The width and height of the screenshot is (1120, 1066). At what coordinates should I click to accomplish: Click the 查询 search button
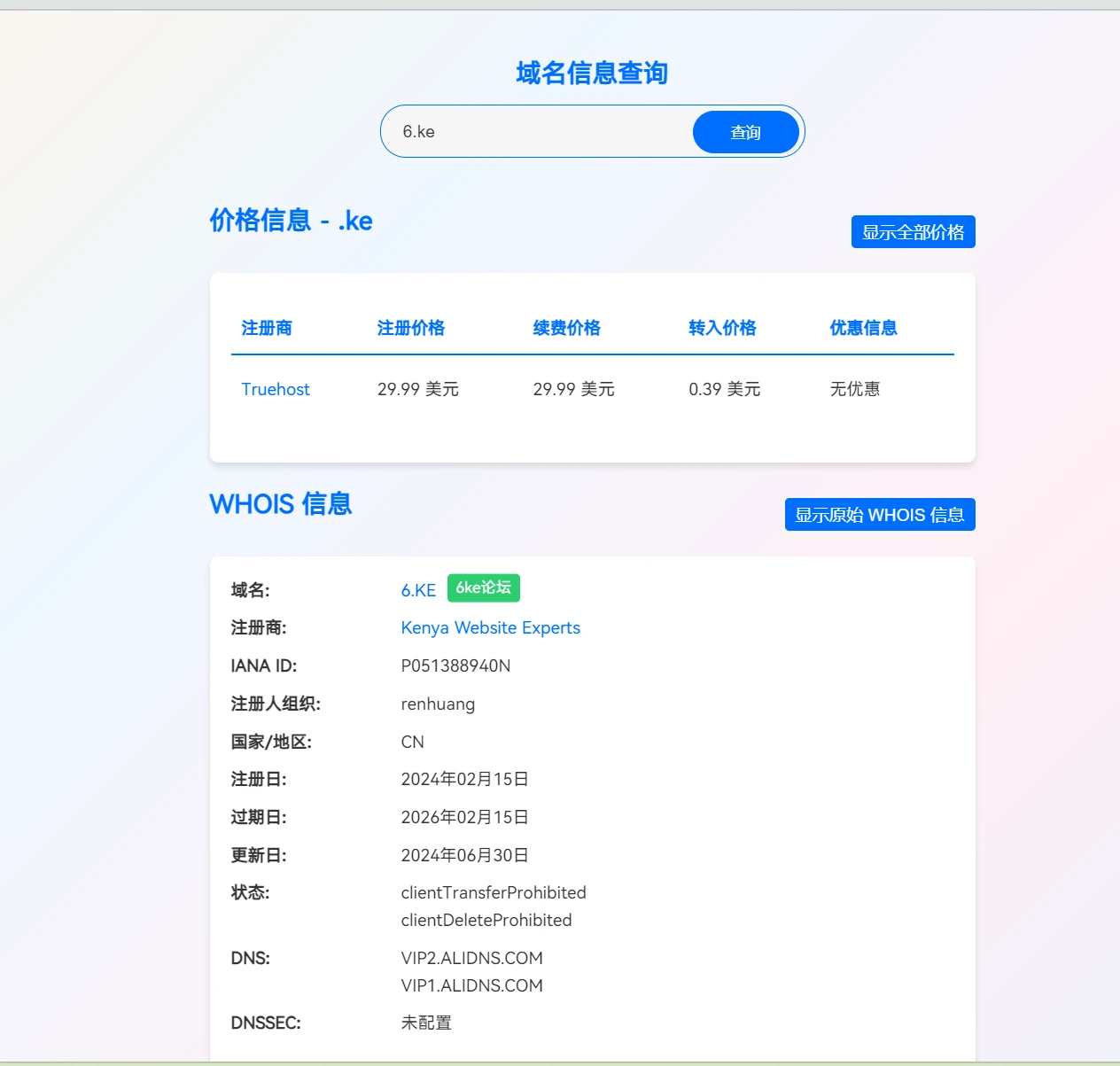(745, 132)
